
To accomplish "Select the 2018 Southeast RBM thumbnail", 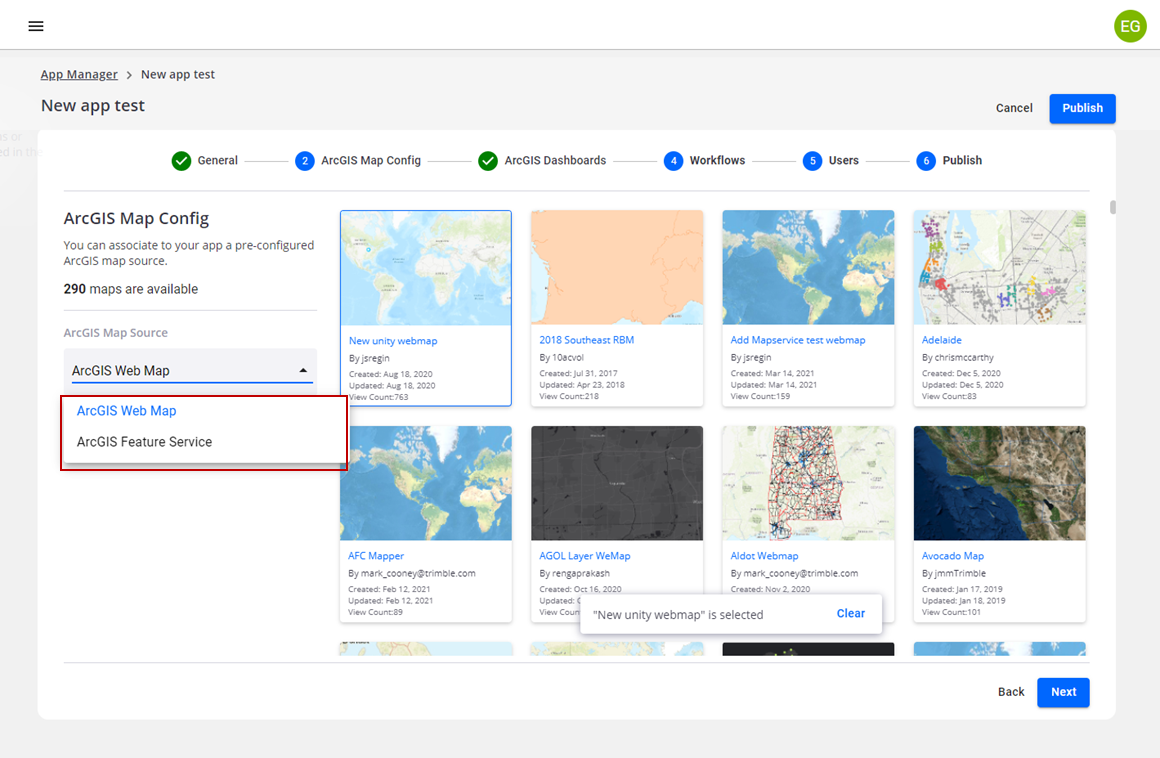I will point(617,268).
